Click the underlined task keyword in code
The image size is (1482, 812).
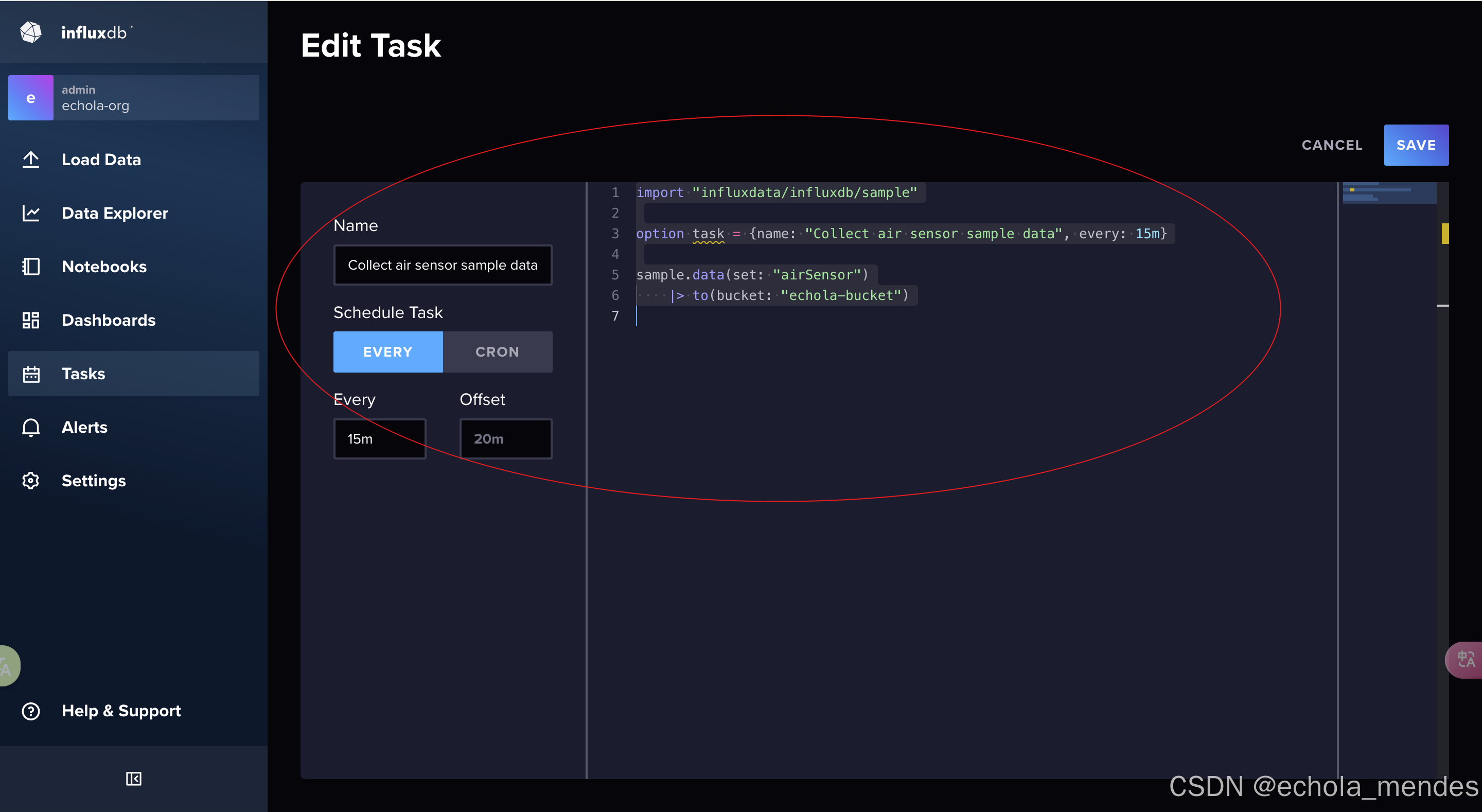tap(708, 234)
